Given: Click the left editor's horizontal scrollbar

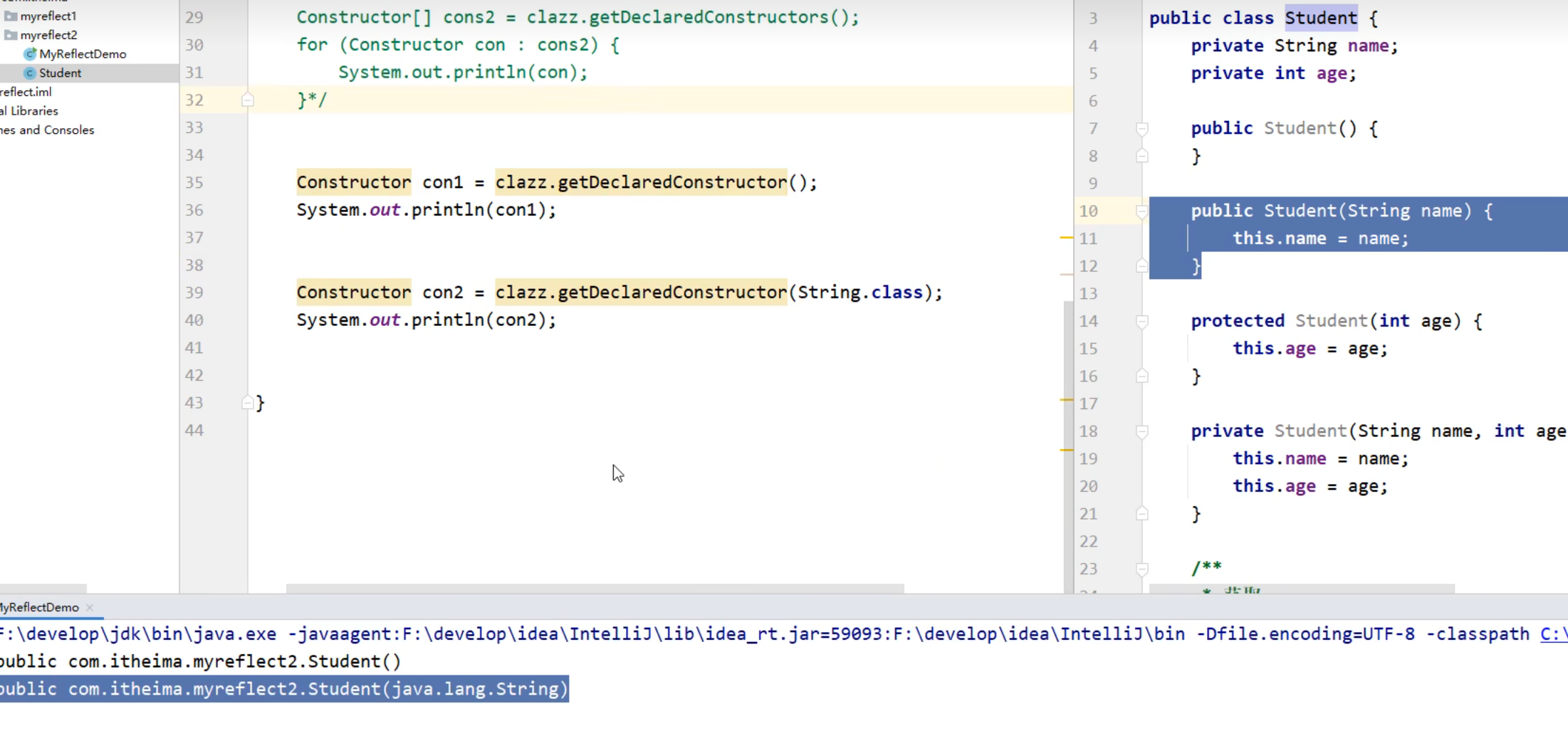Looking at the screenshot, I should coord(595,589).
